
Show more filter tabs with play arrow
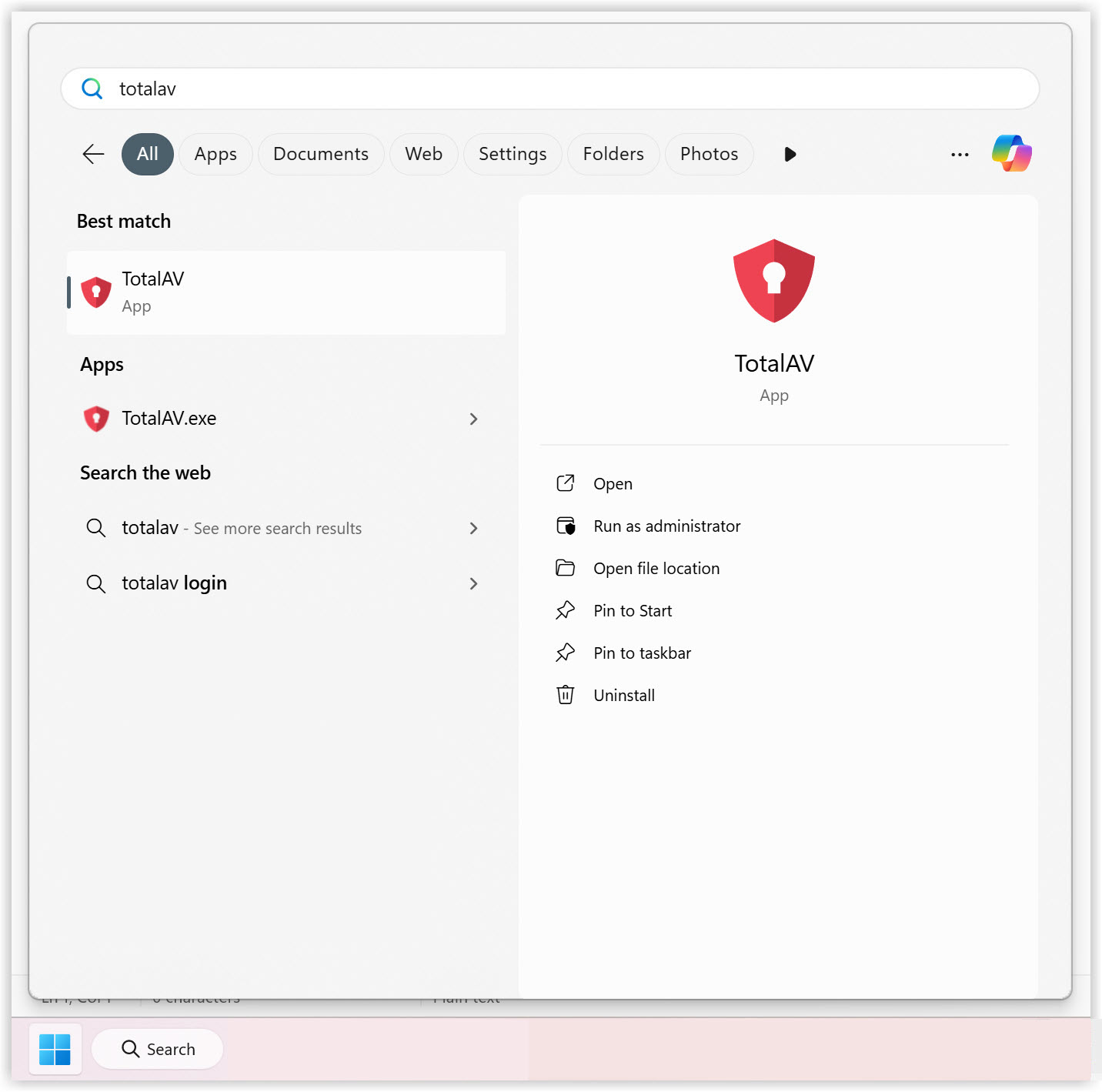790,154
